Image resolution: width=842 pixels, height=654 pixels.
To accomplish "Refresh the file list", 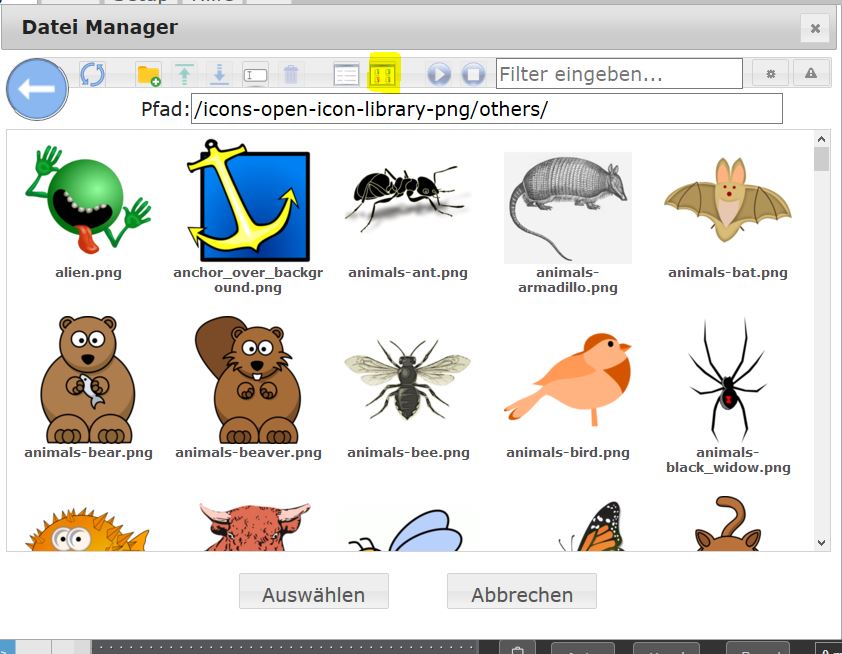I will 92,74.
